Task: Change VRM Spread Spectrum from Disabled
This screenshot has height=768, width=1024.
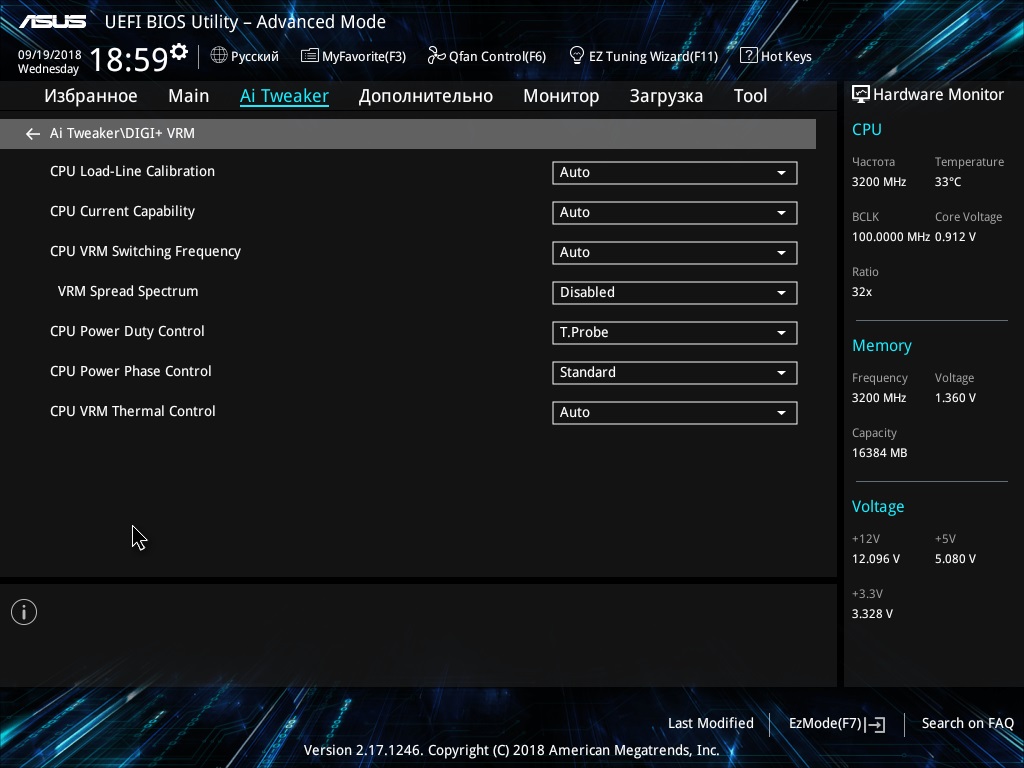Action: (675, 293)
